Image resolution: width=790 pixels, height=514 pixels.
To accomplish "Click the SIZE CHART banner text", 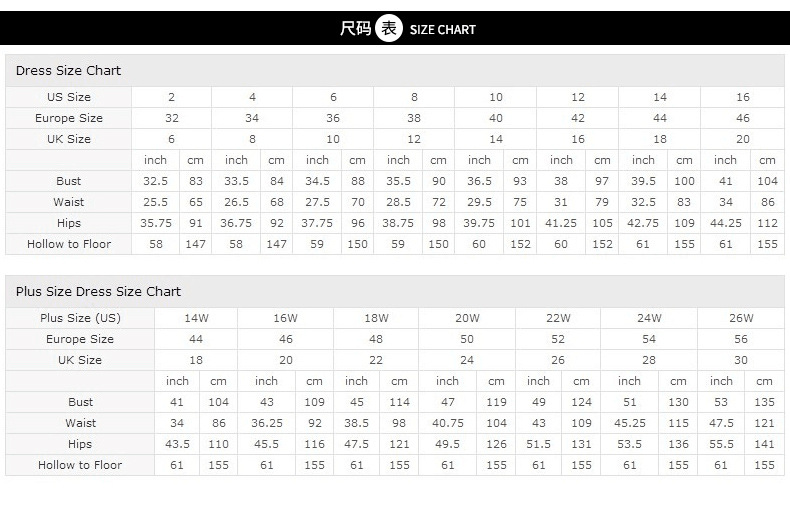I will point(443,30).
